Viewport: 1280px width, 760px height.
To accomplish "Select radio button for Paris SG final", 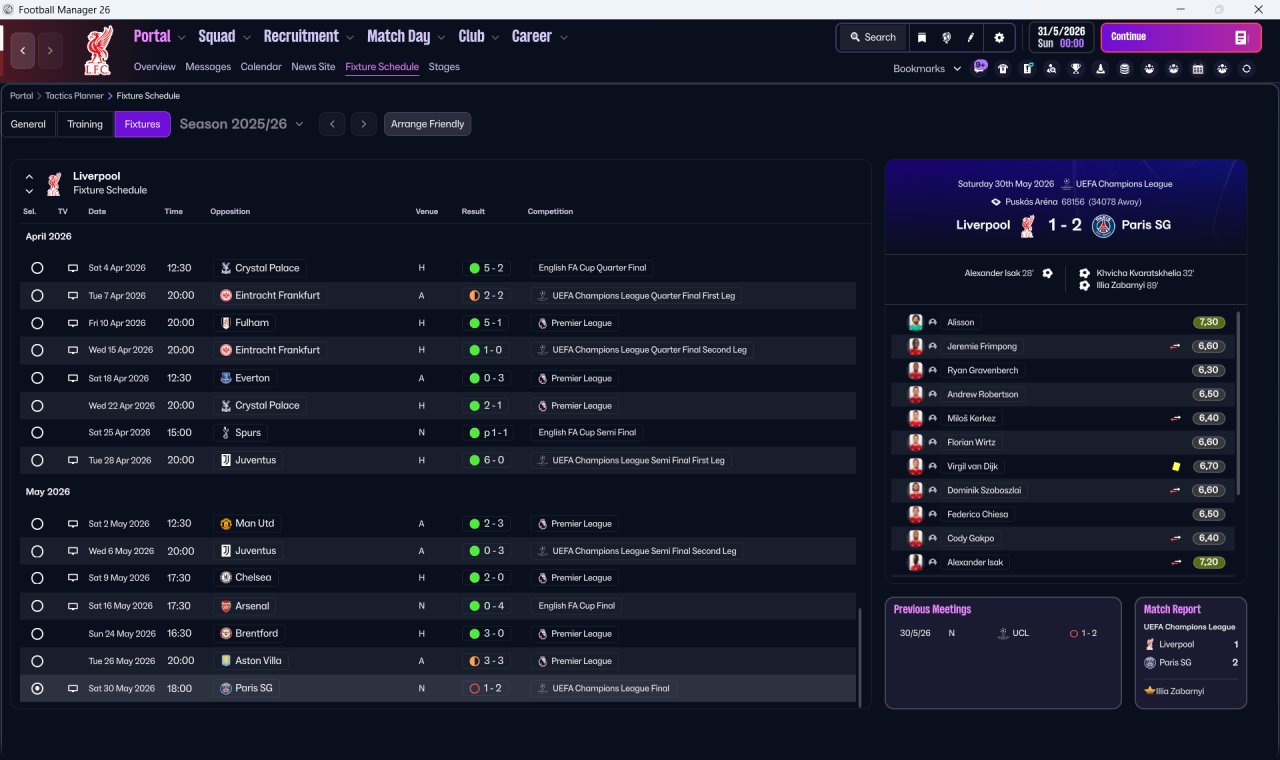I will pyautogui.click(x=37, y=688).
